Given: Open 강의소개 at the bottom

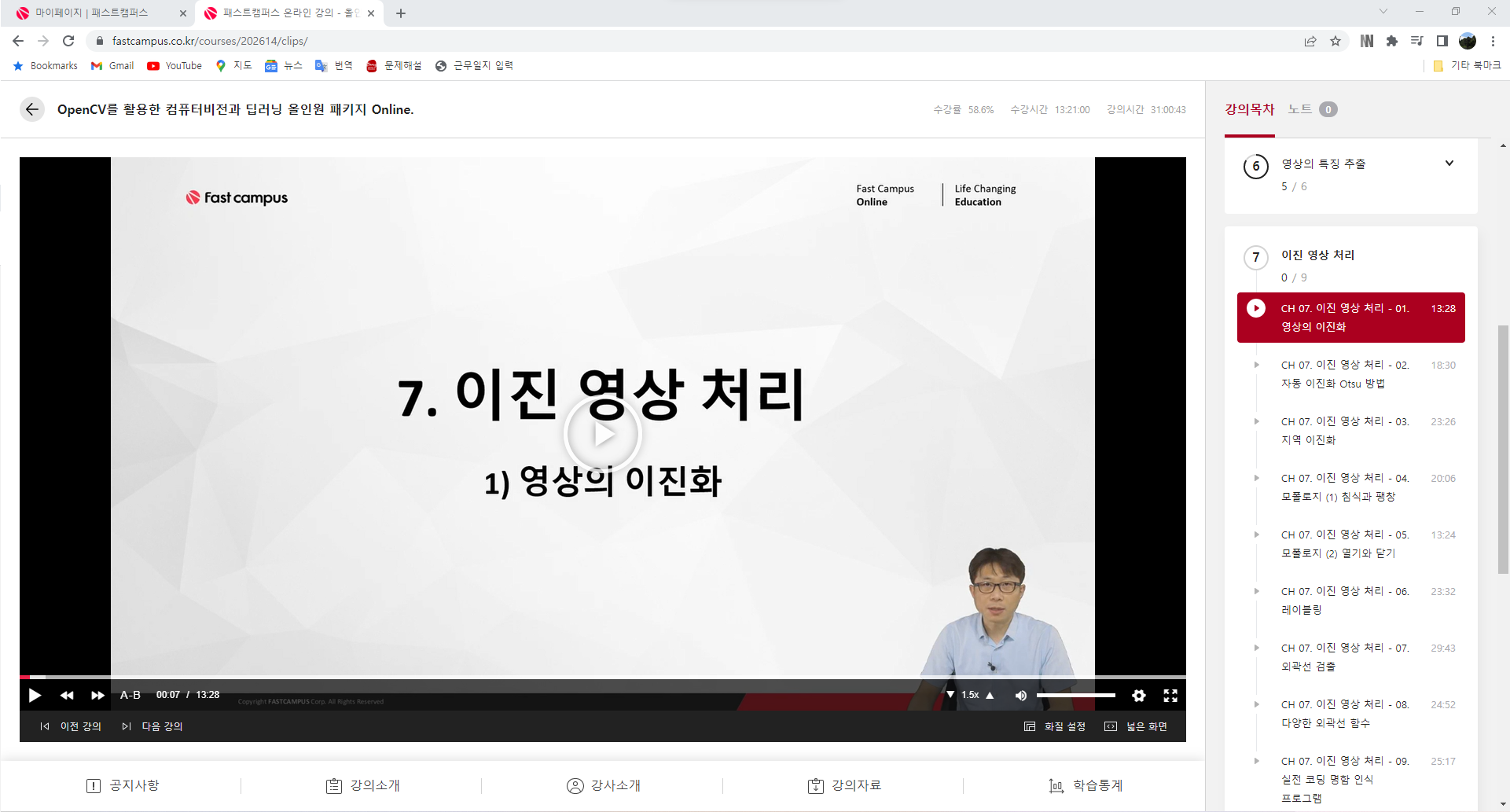Looking at the screenshot, I should (363, 785).
